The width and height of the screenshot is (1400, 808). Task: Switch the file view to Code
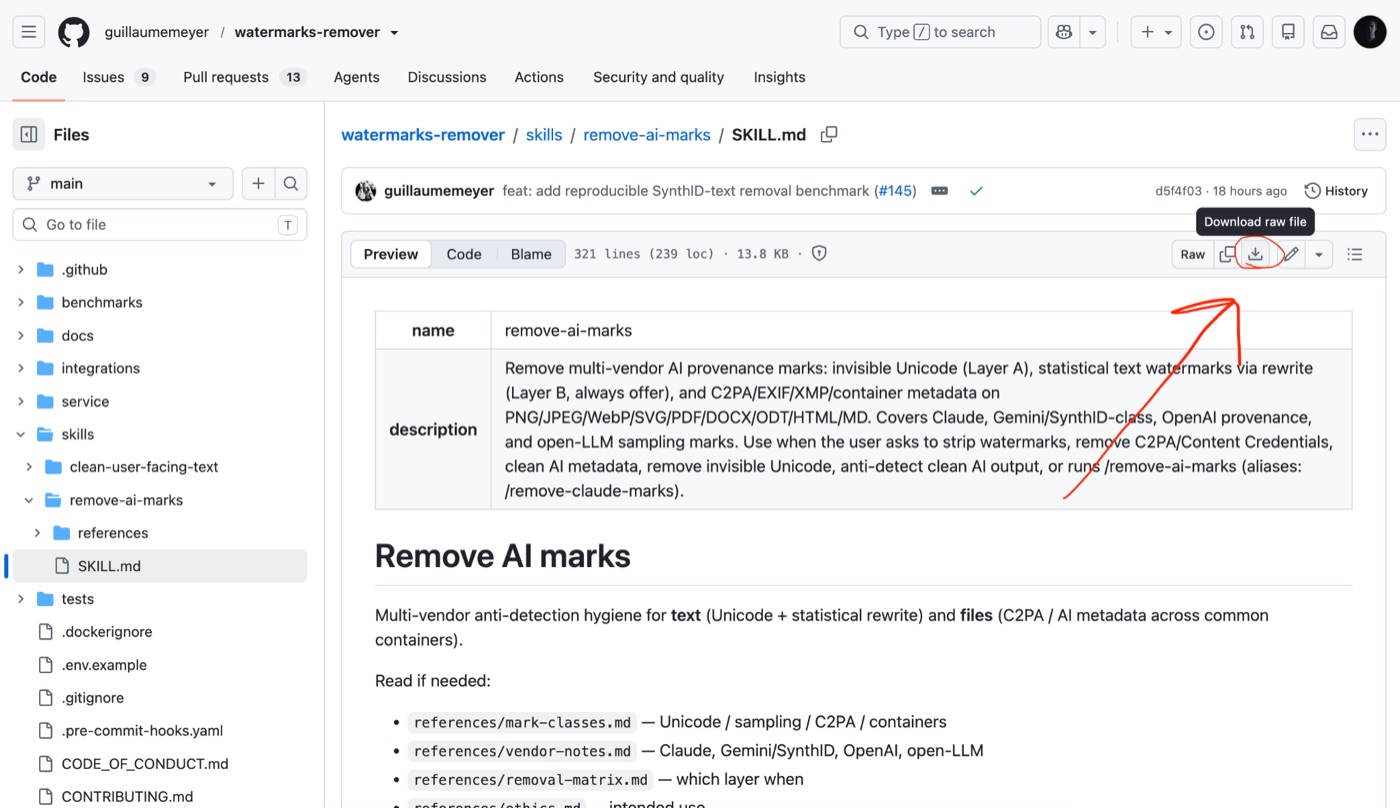pos(464,254)
